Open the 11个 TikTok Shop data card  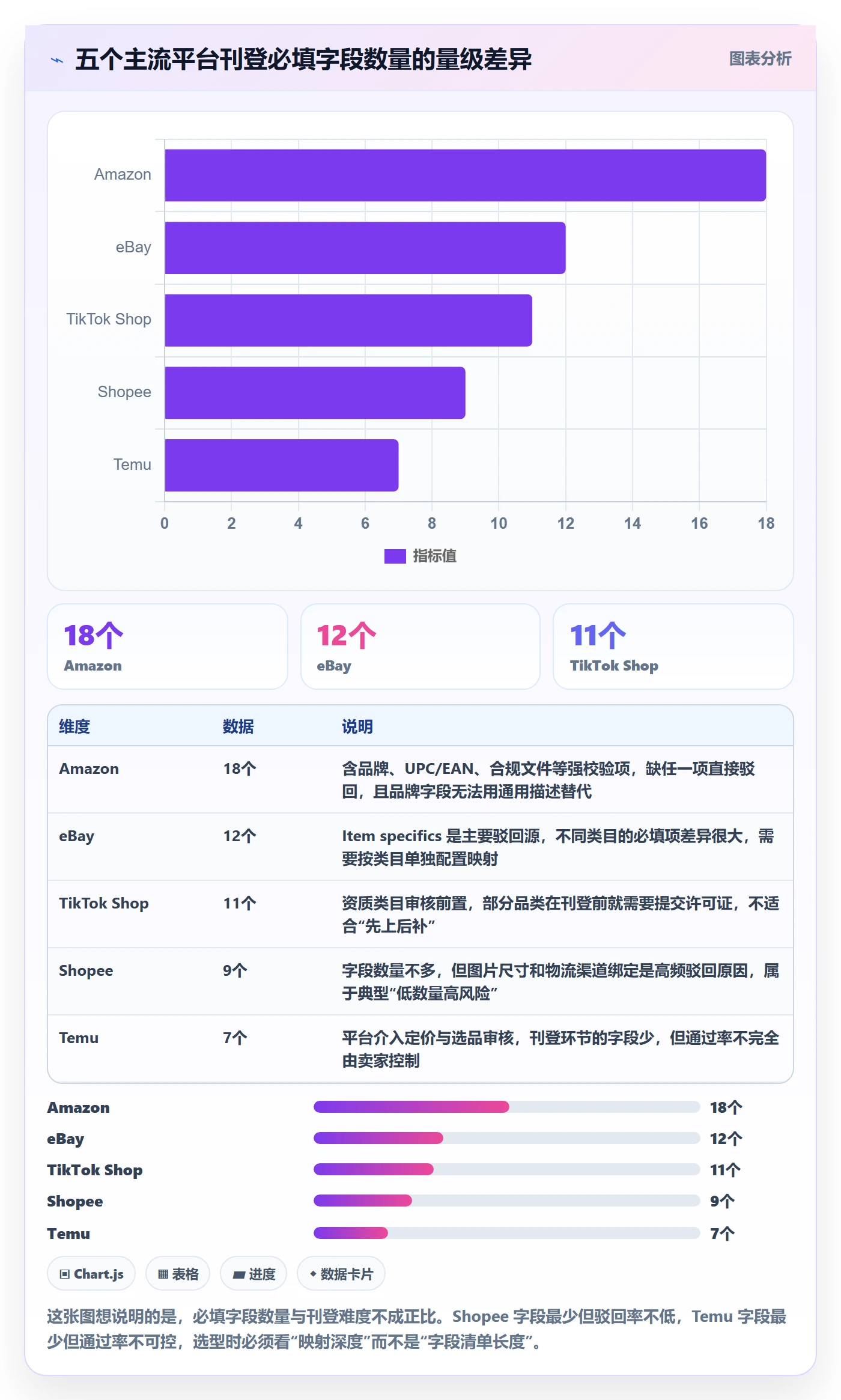pyautogui.click(x=673, y=647)
